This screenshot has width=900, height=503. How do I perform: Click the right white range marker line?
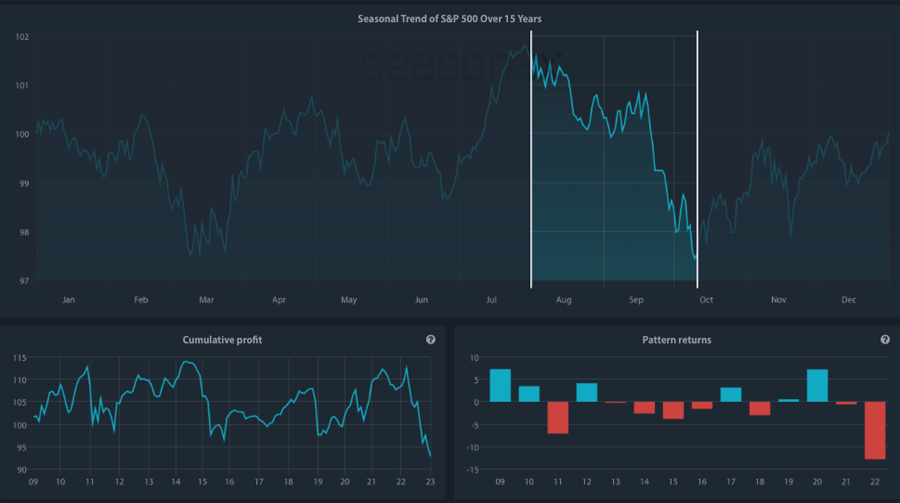point(697,160)
